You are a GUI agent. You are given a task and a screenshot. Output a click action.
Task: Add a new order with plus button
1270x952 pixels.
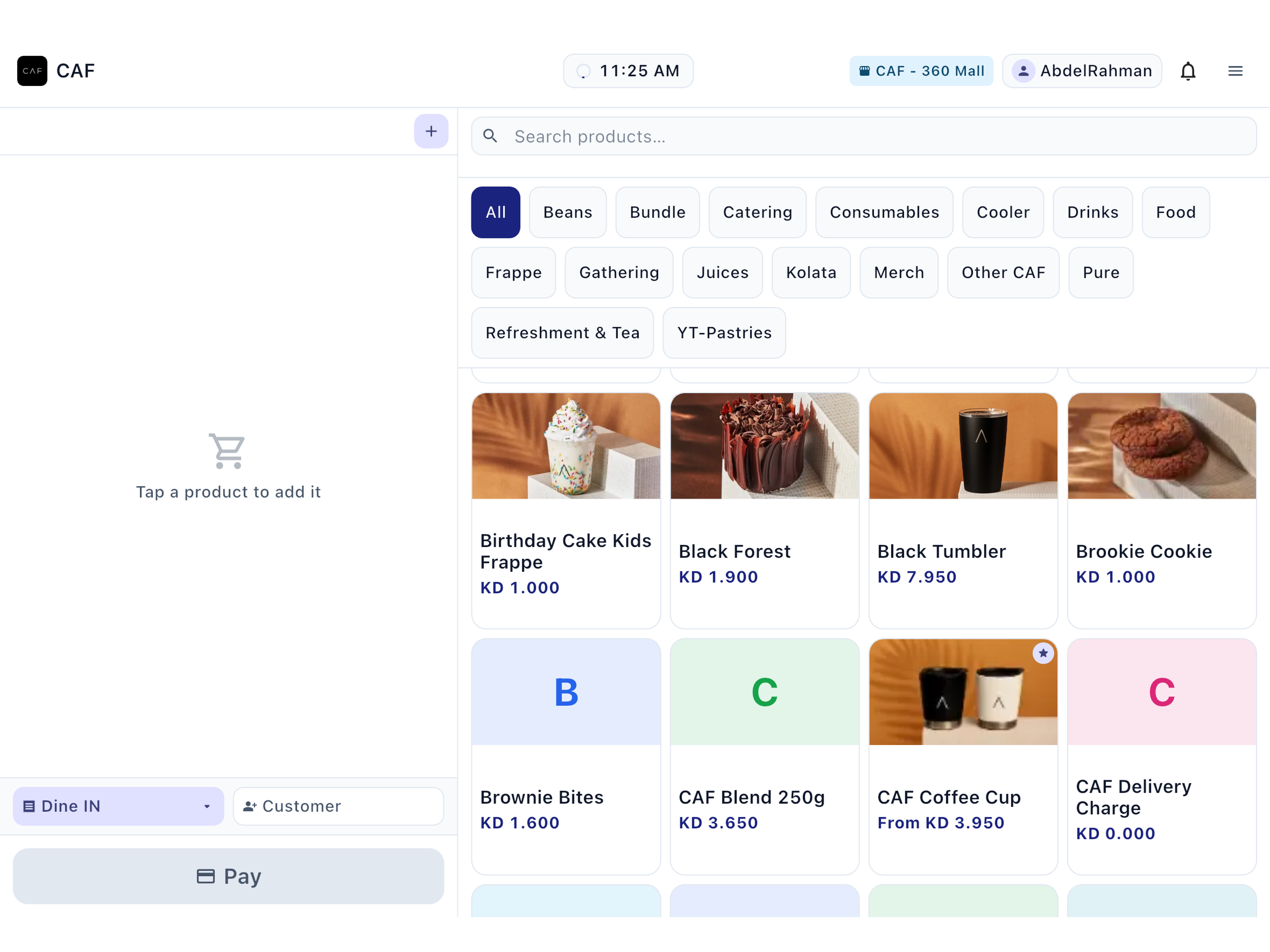tap(431, 131)
